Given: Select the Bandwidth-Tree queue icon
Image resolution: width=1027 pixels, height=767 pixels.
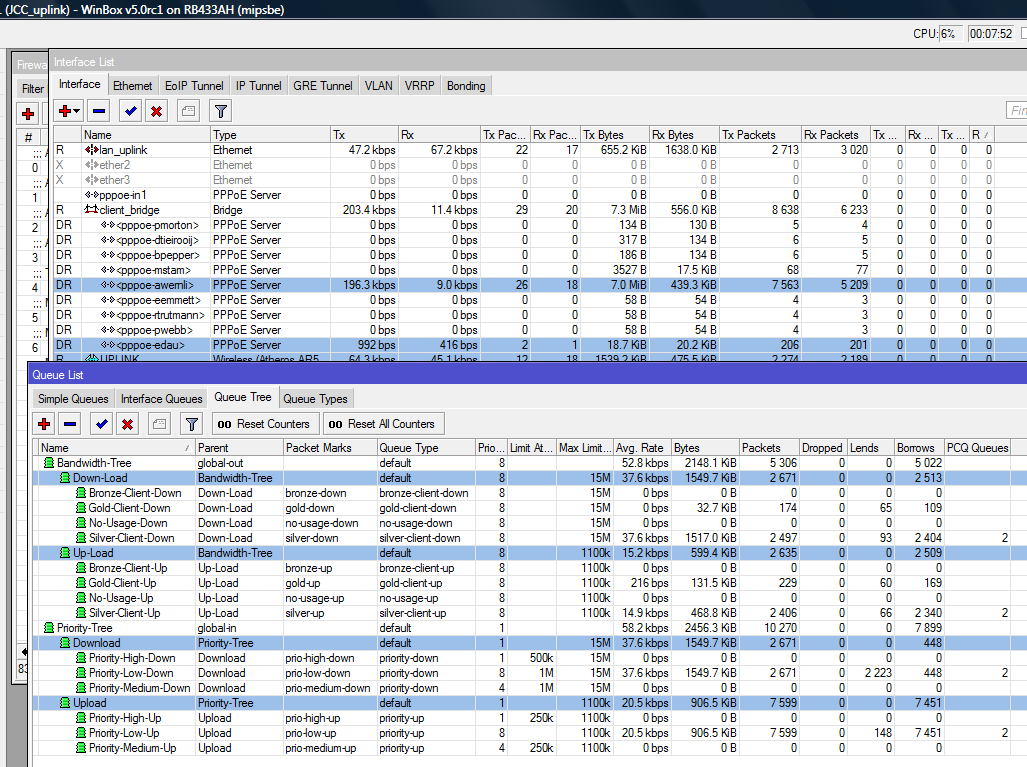Looking at the screenshot, I should click(48, 463).
